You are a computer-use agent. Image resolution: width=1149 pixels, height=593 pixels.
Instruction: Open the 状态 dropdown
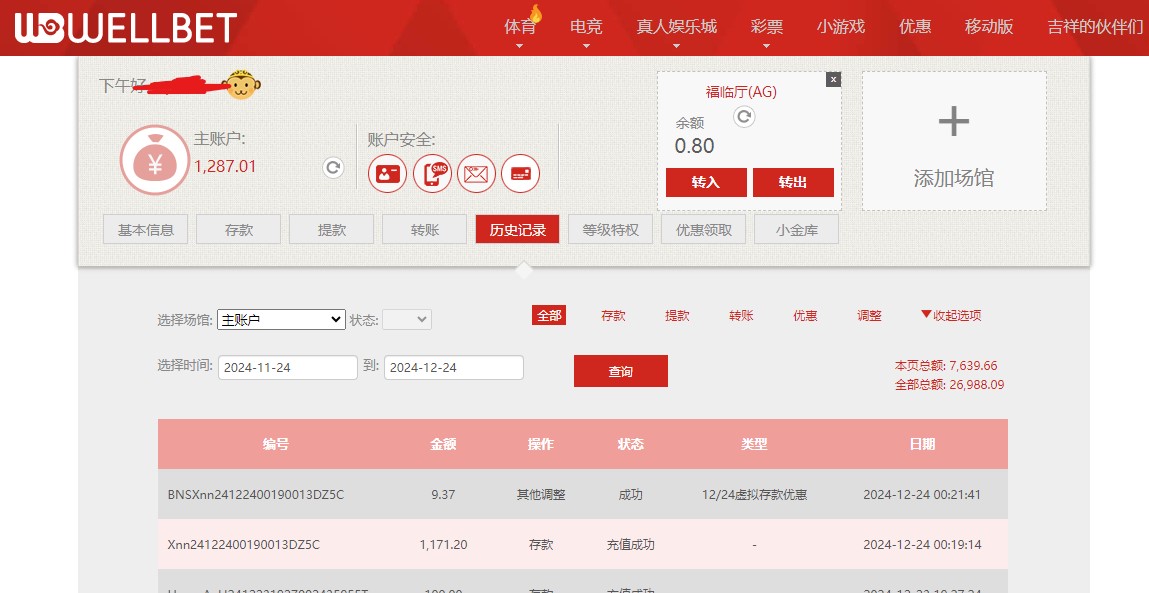[407, 320]
